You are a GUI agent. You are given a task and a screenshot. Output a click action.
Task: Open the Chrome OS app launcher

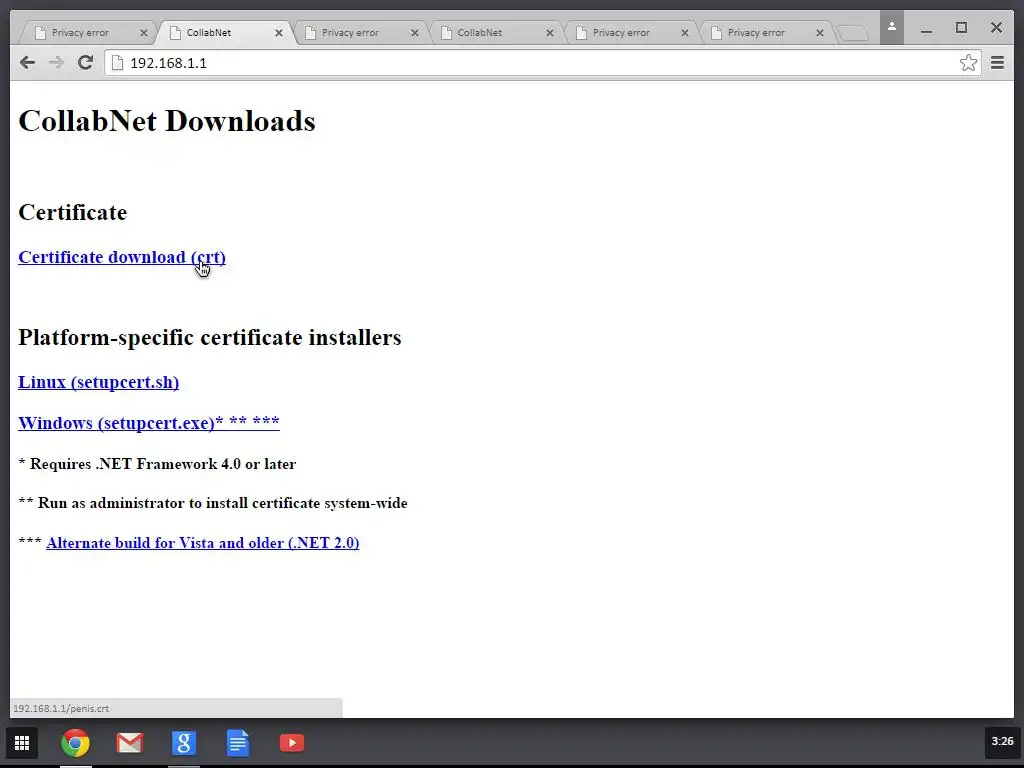[x=22, y=743]
